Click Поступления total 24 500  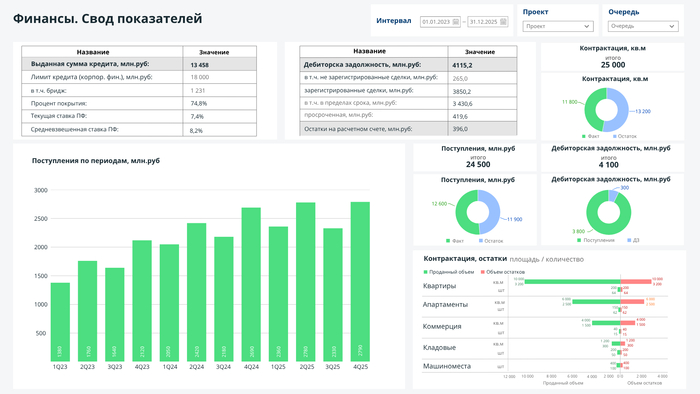[x=478, y=164]
